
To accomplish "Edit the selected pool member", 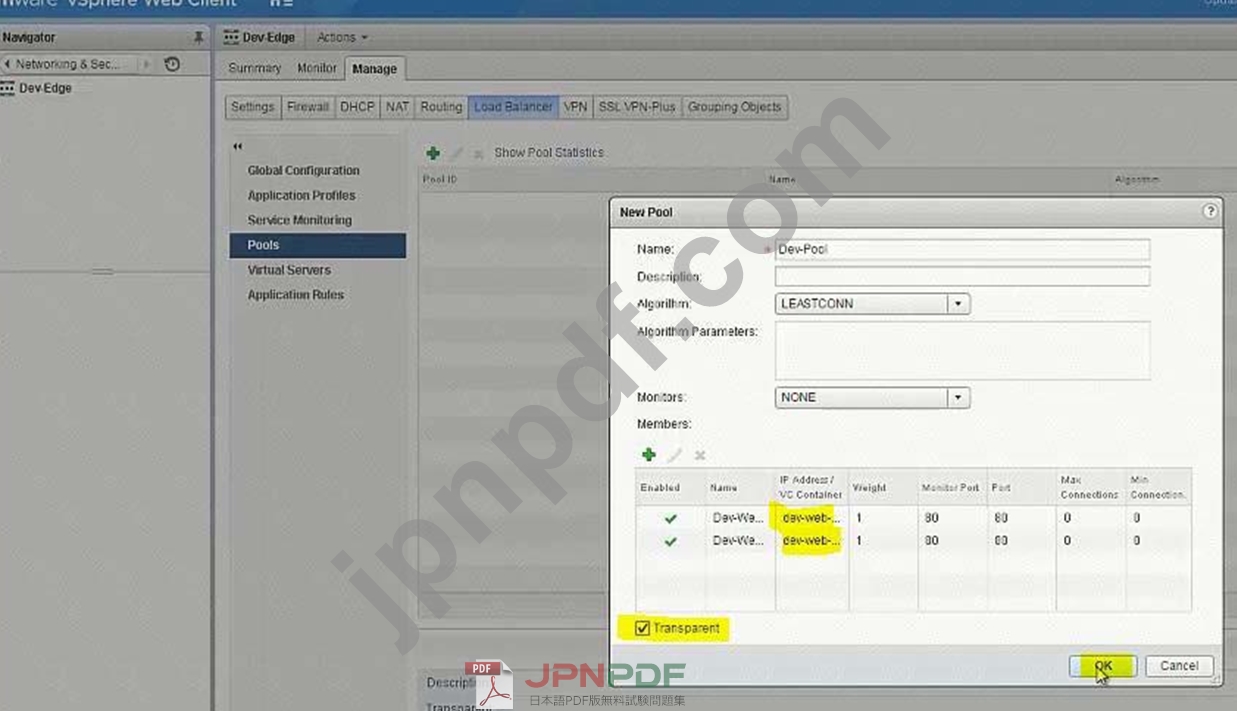I will tap(675, 455).
